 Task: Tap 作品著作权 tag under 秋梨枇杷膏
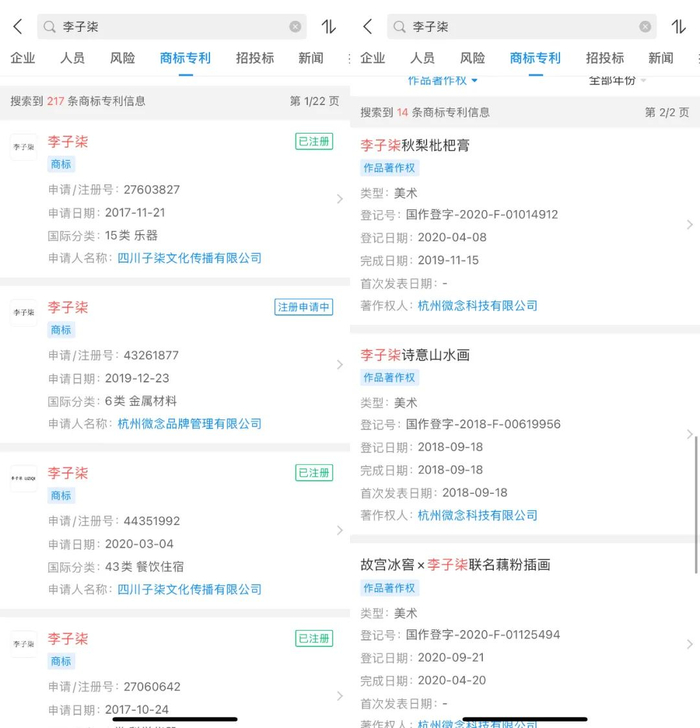coord(389,168)
